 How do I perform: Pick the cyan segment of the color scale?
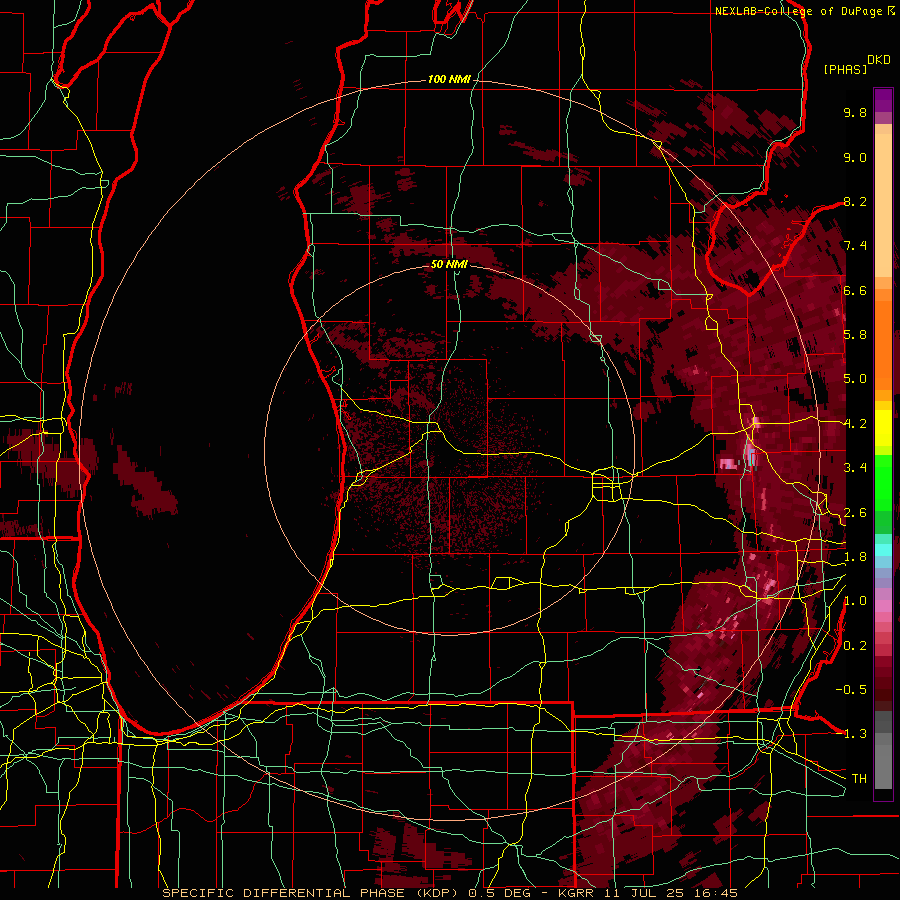point(883,550)
